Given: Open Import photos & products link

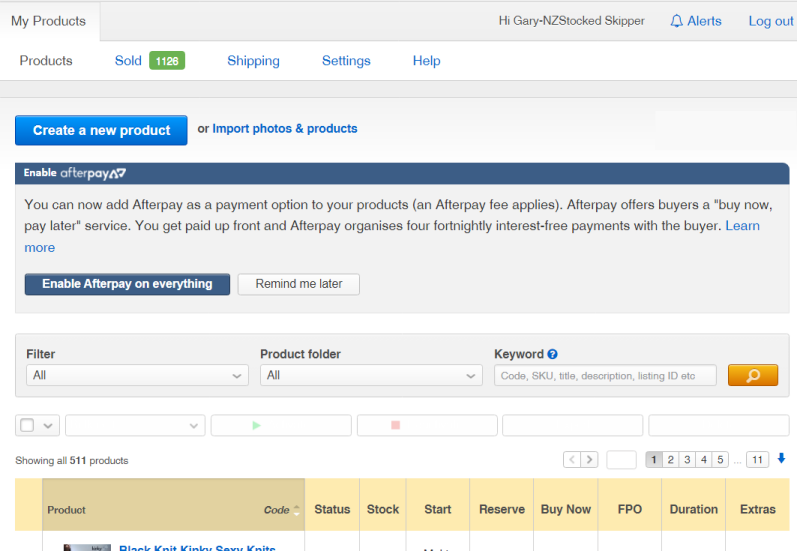Looking at the screenshot, I should pyautogui.click(x=284, y=129).
